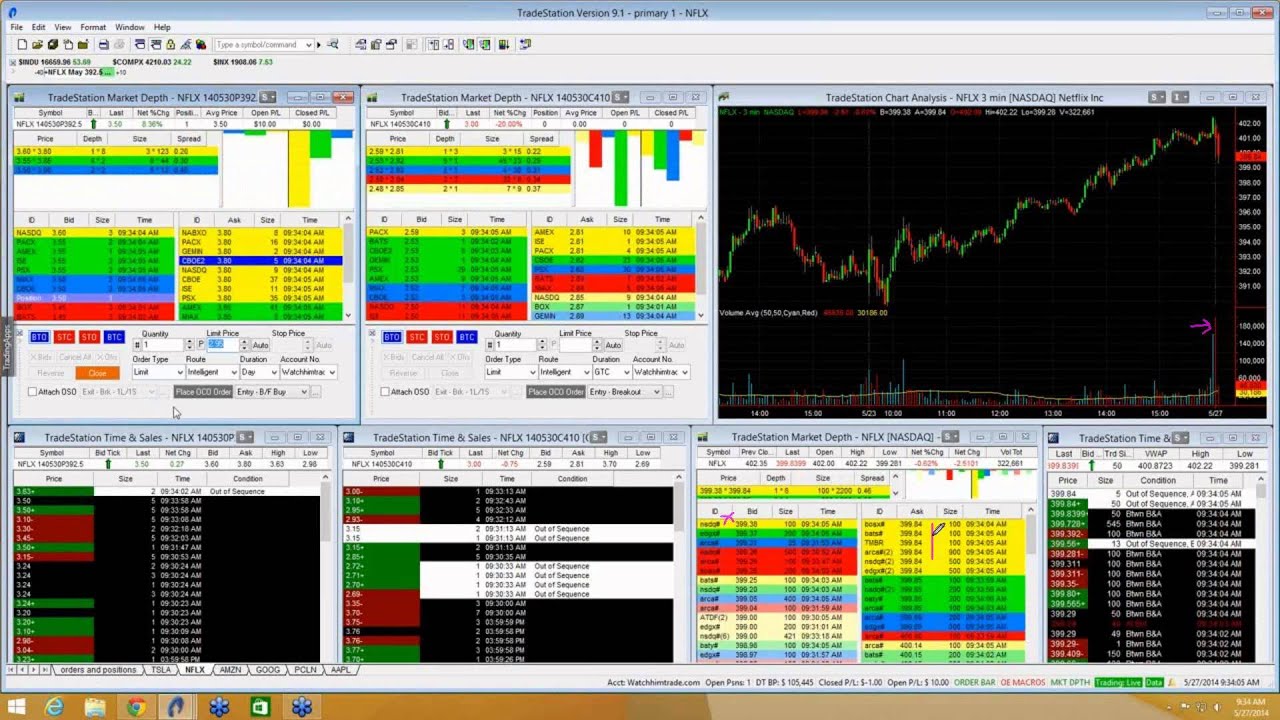The image size is (1280, 720).
Task: Open Google Chrome from the taskbar
Action: [136, 707]
